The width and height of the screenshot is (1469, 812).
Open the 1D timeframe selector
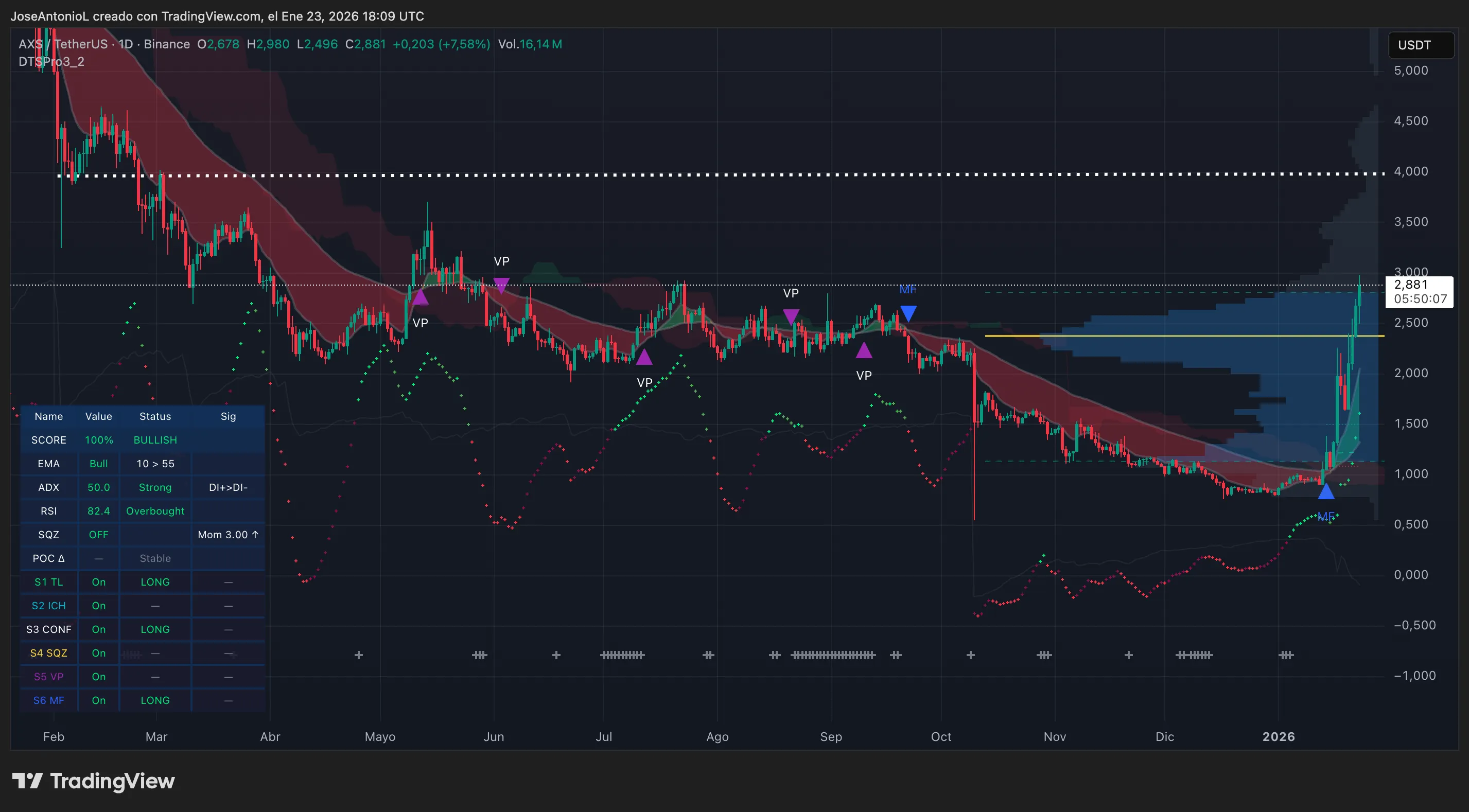(126, 44)
